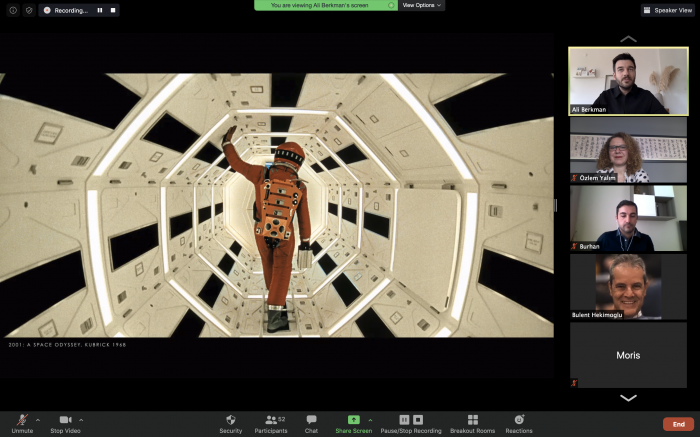Screen dimensions: 700x437
Task: Click the '2001: A Space Odyssey, Kubrick 1968' caption
Action: tap(67, 345)
